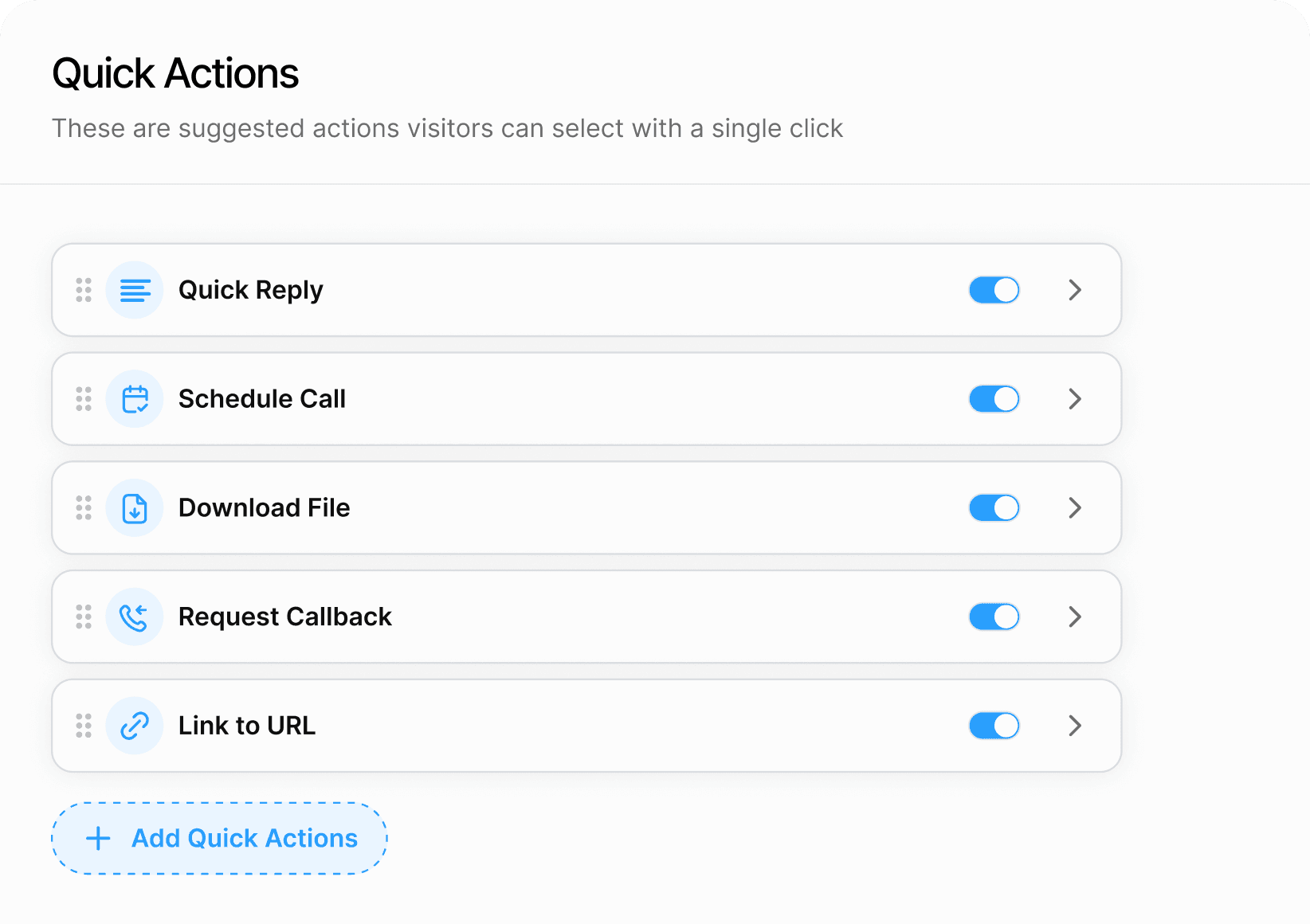Click the Link to URL chain icon
The height and width of the screenshot is (924, 1310).
pos(135,726)
